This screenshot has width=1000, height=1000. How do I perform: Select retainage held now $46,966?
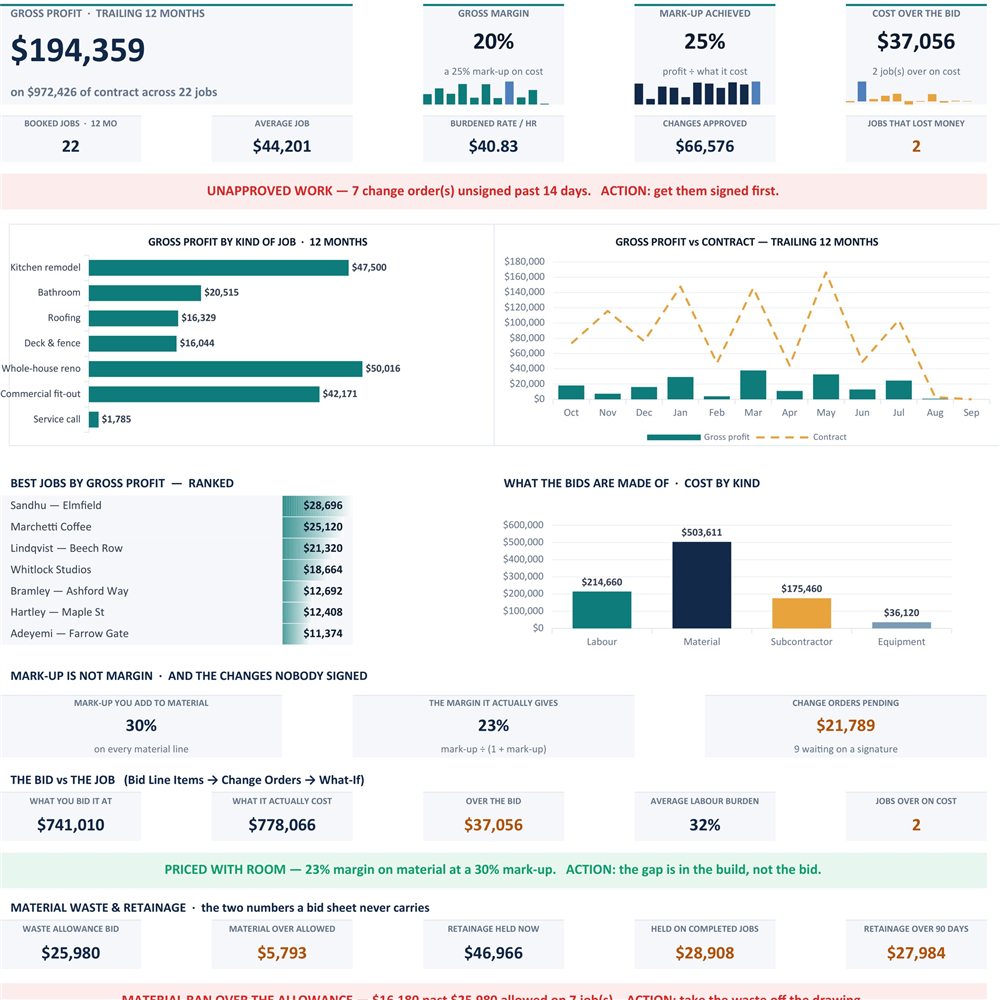point(493,953)
